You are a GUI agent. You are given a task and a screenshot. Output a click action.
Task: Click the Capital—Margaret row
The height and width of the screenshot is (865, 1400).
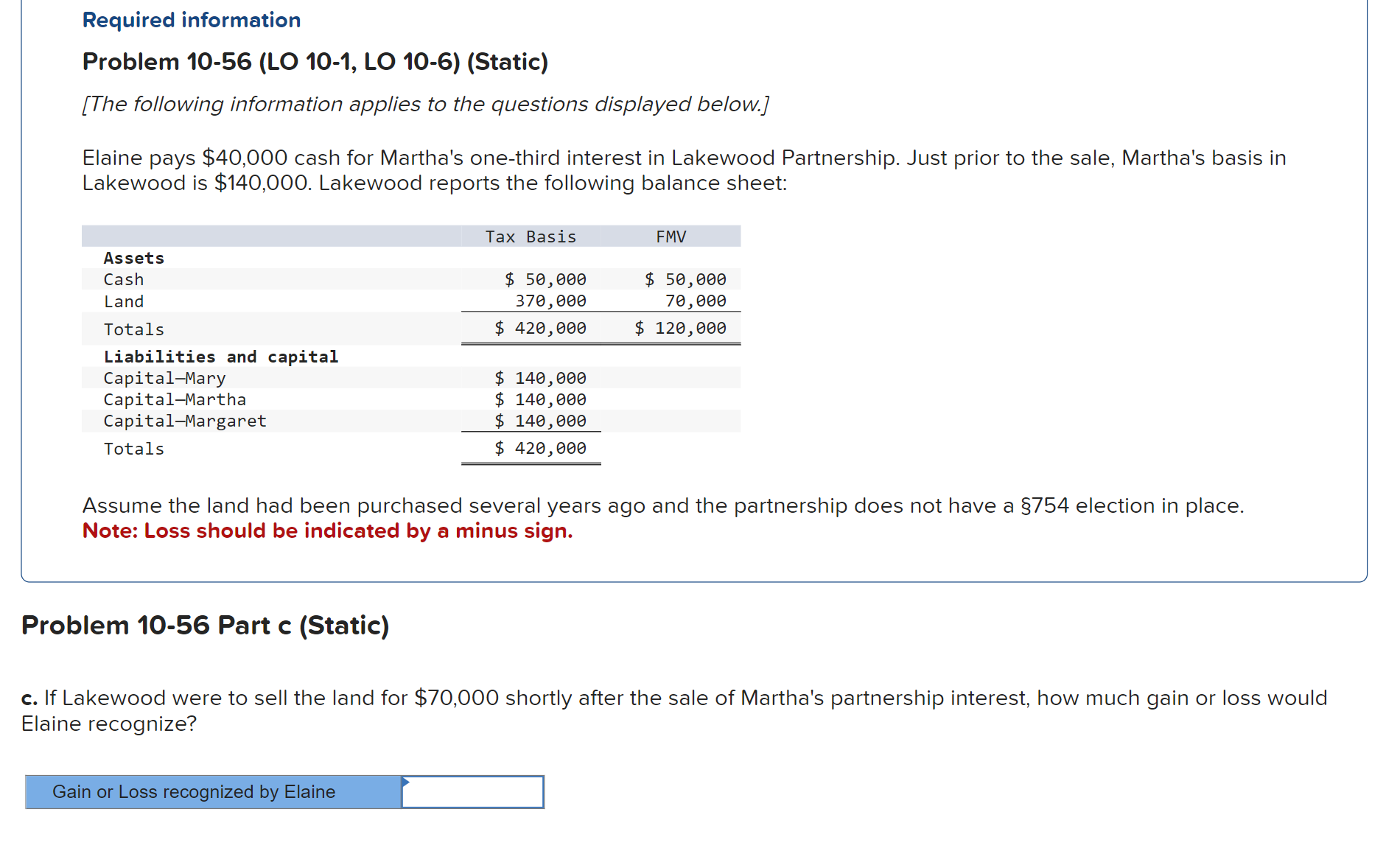point(185,421)
